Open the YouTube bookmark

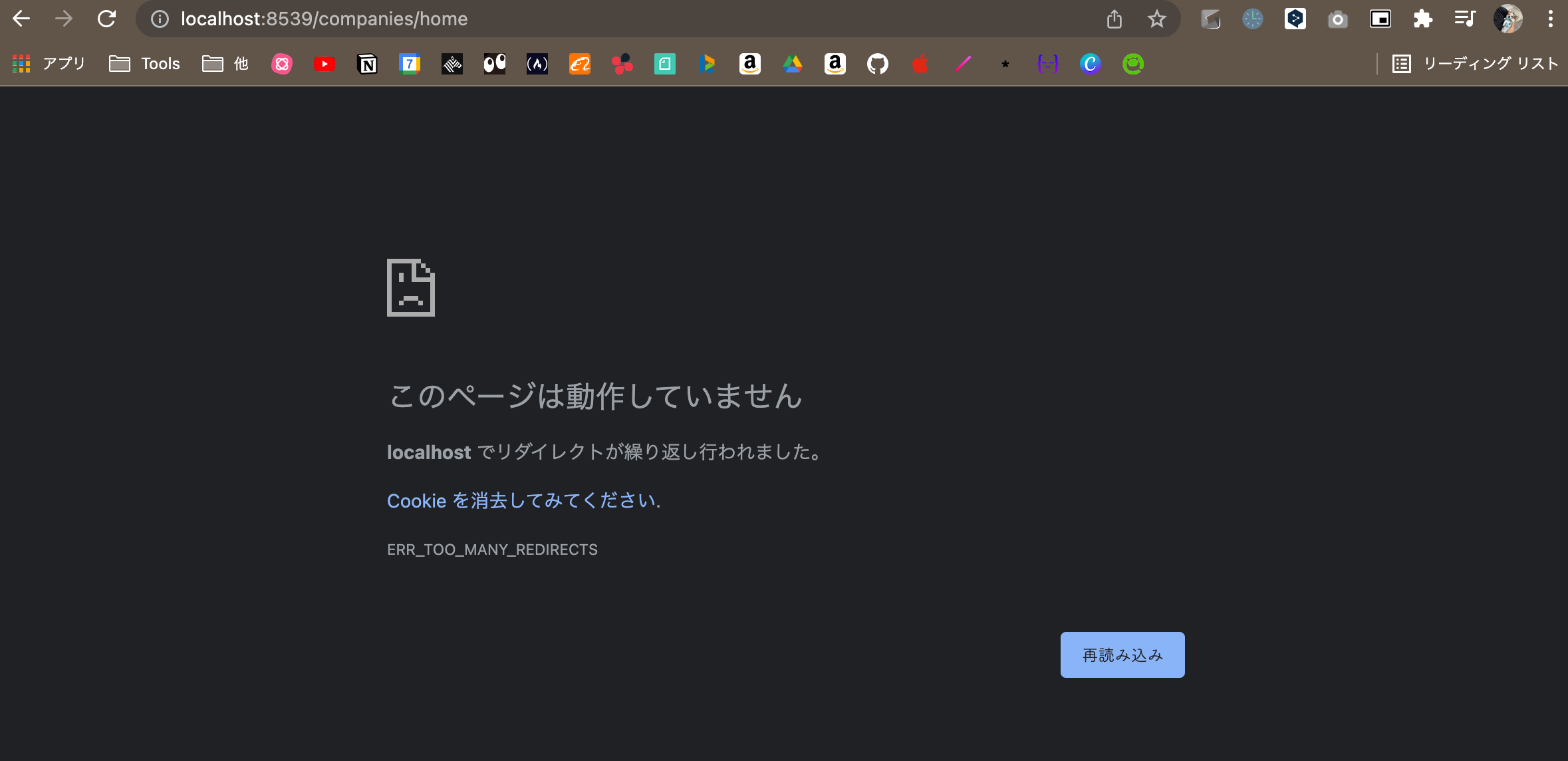click(x=325, y=64)
